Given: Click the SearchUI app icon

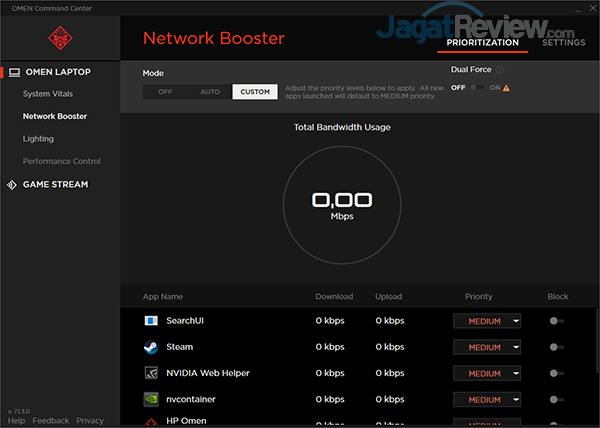Looking at the screenshot, I should tap(151, 321).
